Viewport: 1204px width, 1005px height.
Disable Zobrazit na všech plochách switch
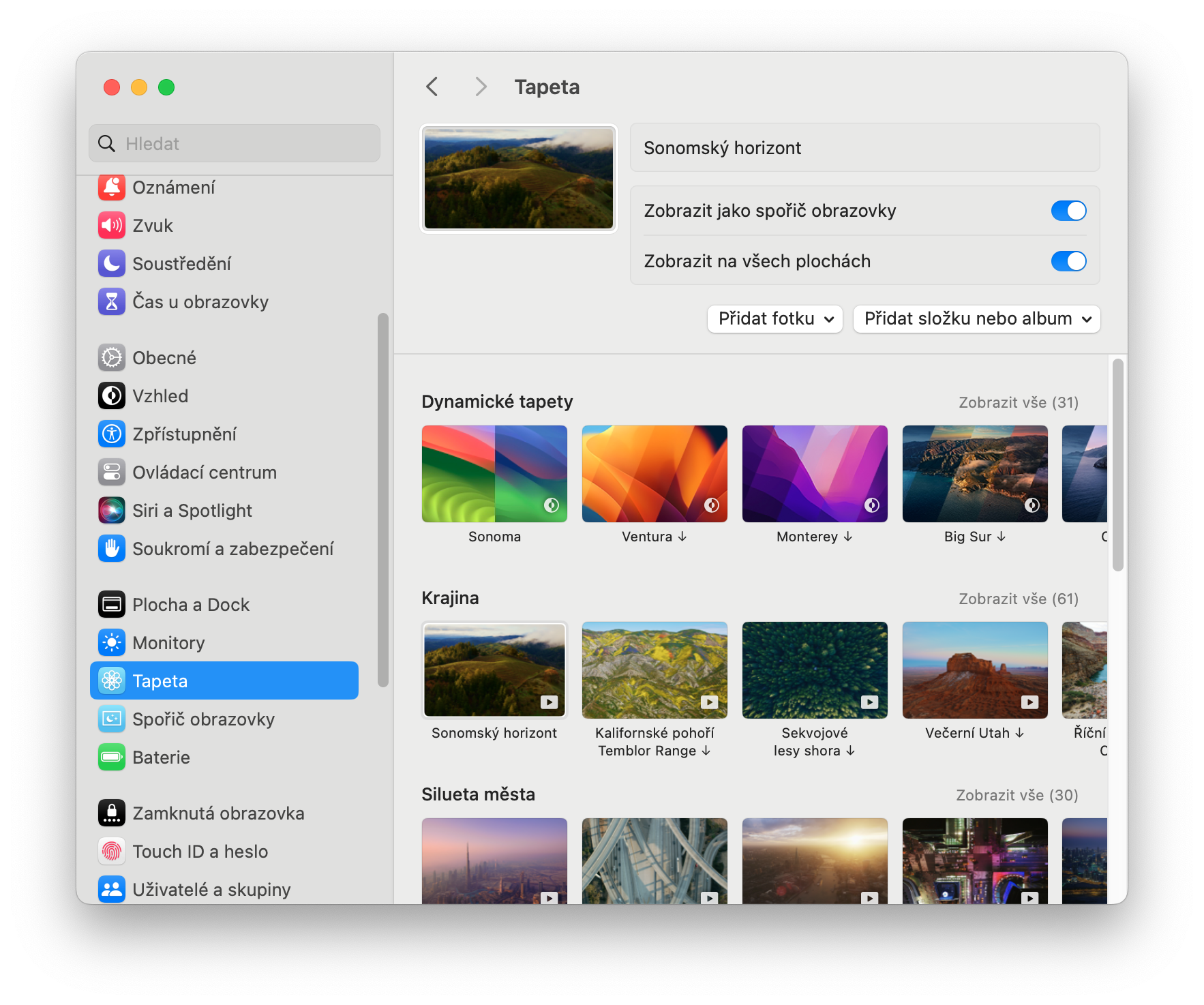(x=1068, y=261)
